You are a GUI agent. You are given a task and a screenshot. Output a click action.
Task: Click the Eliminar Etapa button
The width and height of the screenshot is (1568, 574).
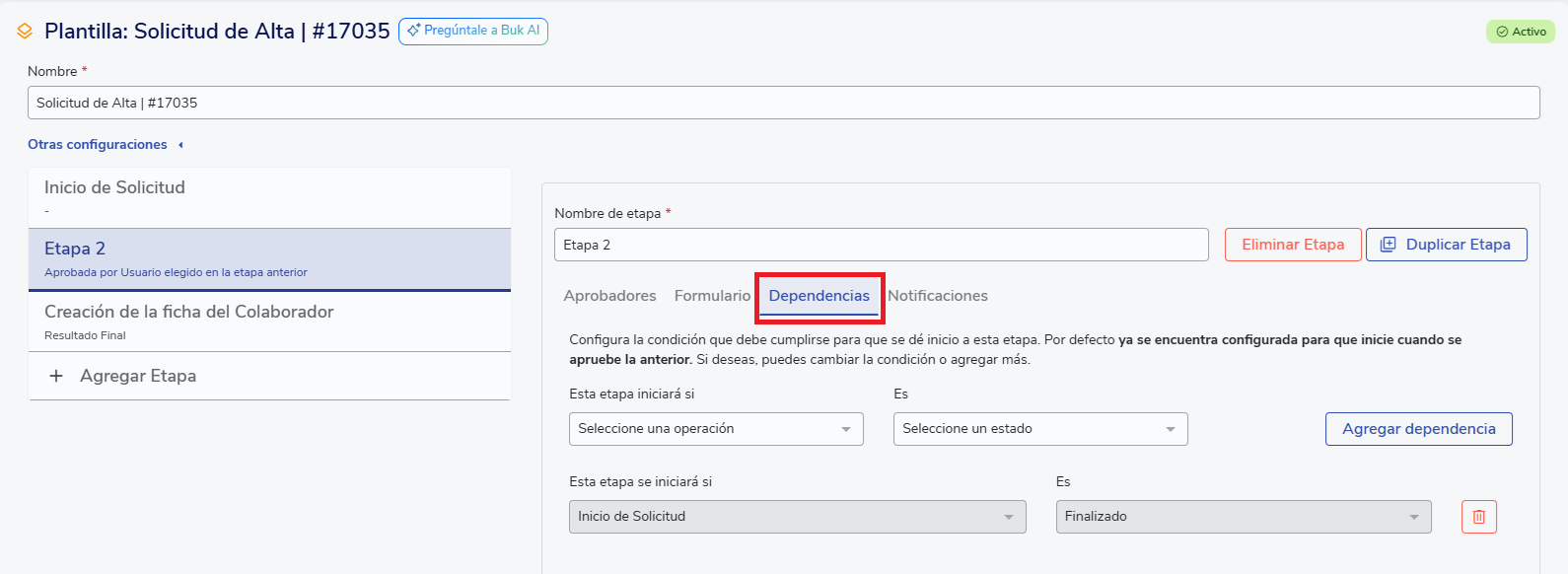(x=1292, y=245)
